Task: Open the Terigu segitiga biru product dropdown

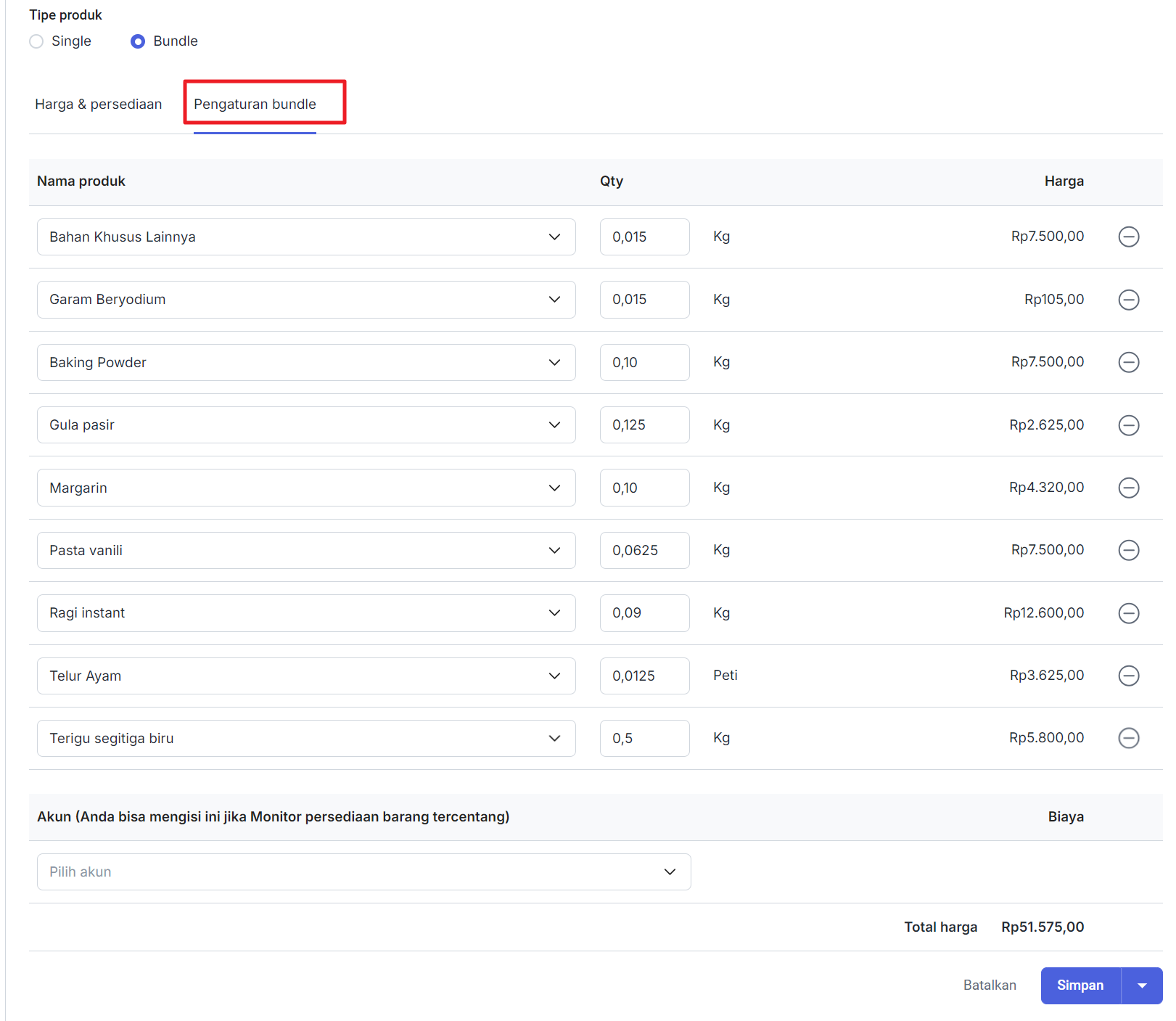Action: (306, 738)
